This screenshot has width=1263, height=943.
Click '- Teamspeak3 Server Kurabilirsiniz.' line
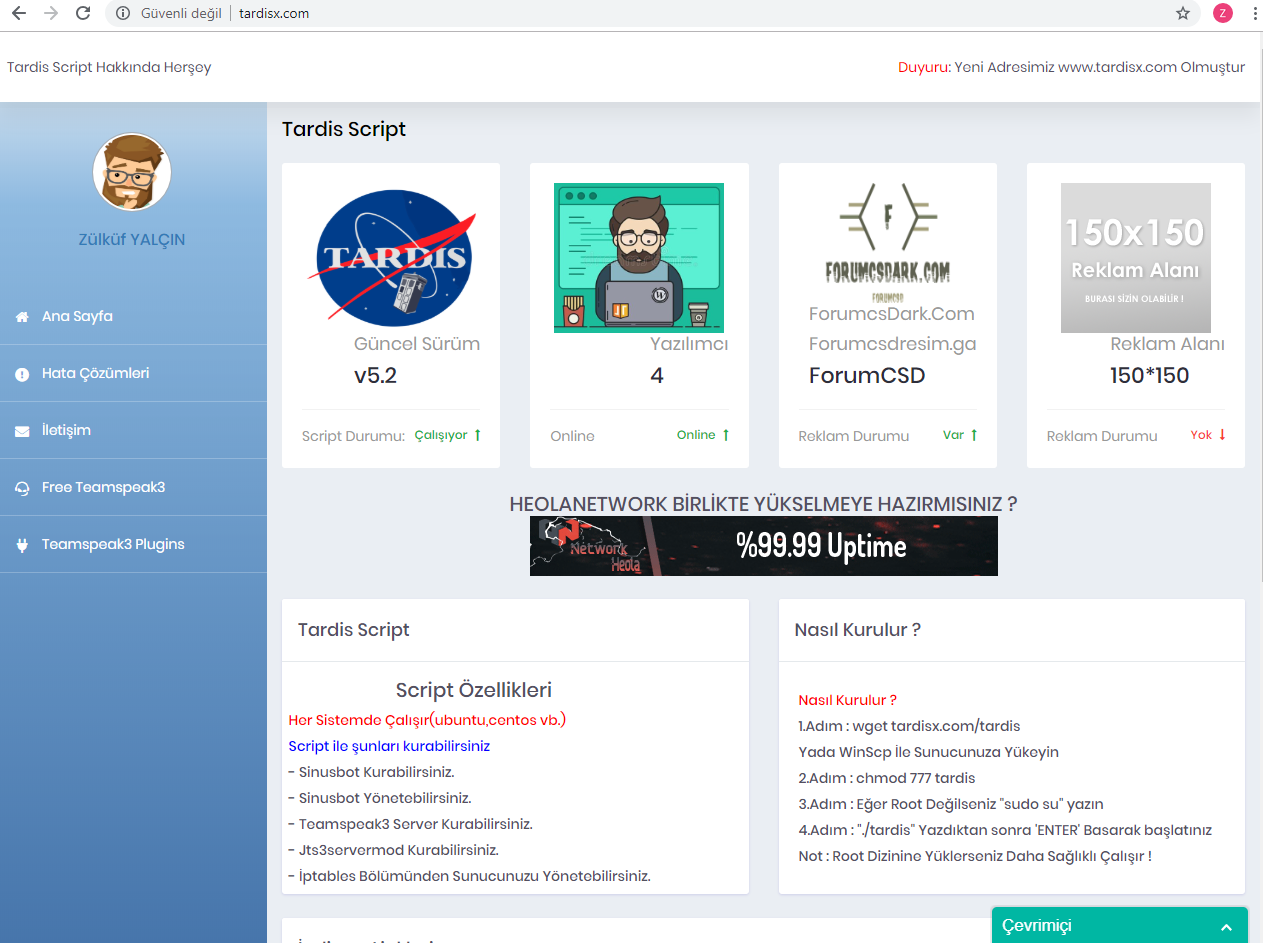tap(410, 824)
